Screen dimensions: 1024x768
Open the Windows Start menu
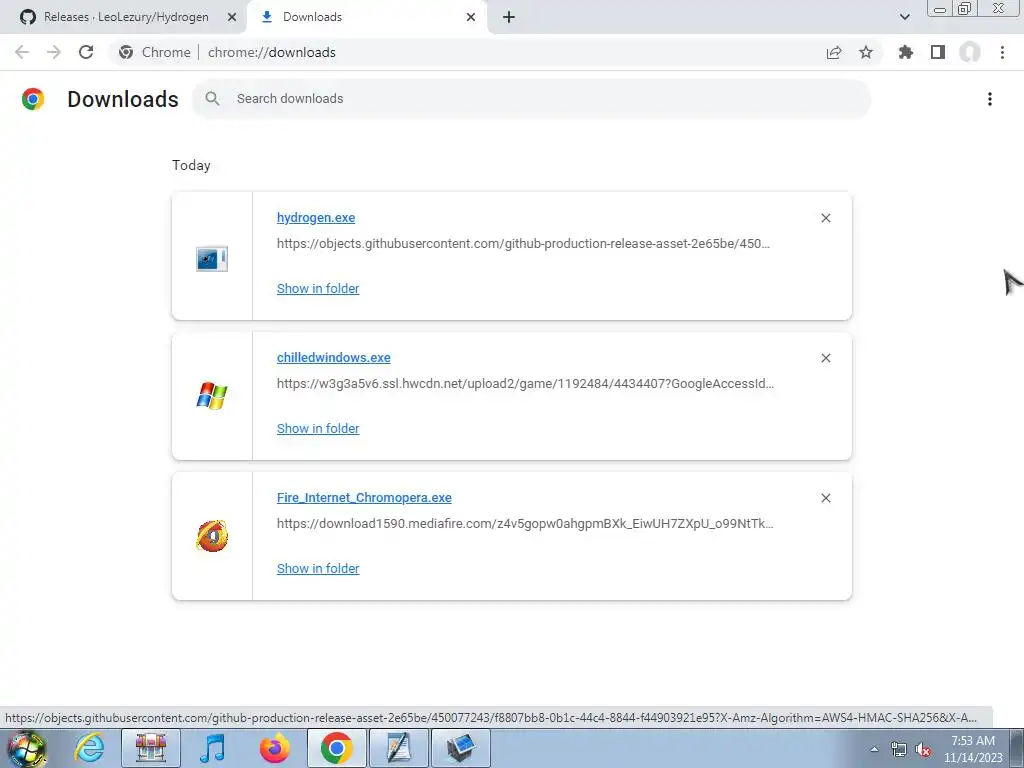[26, 748]
